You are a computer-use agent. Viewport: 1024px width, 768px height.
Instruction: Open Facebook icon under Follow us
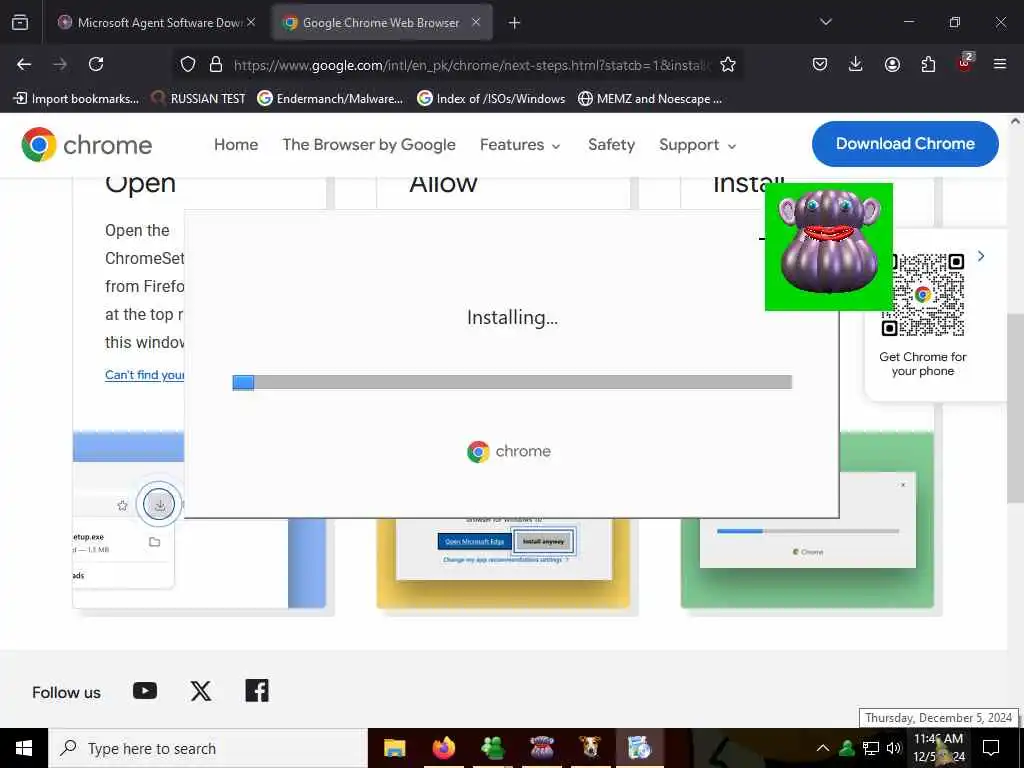(x=257, y=691)
